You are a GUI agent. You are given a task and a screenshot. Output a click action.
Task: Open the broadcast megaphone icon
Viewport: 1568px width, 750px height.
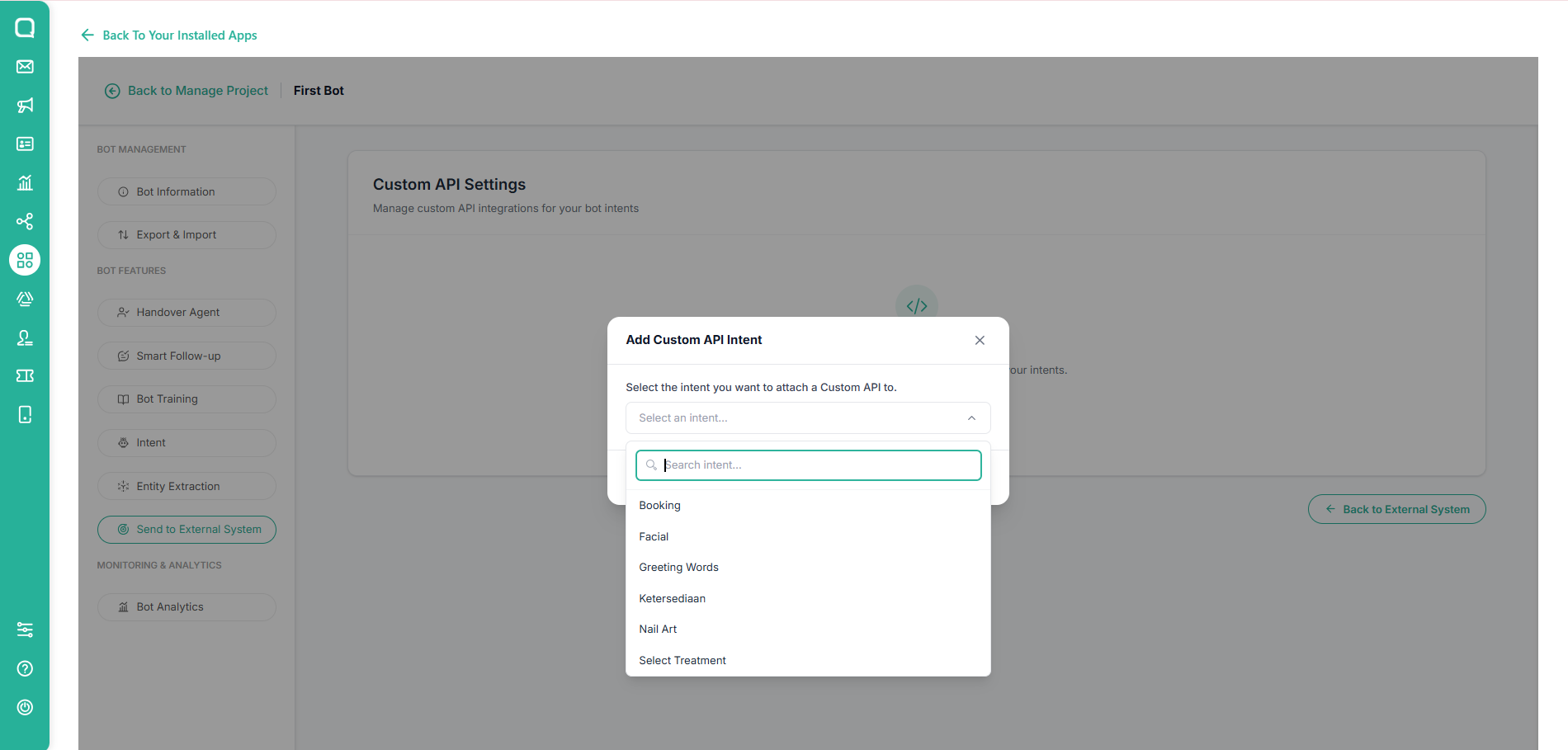[x=25, y=105]
